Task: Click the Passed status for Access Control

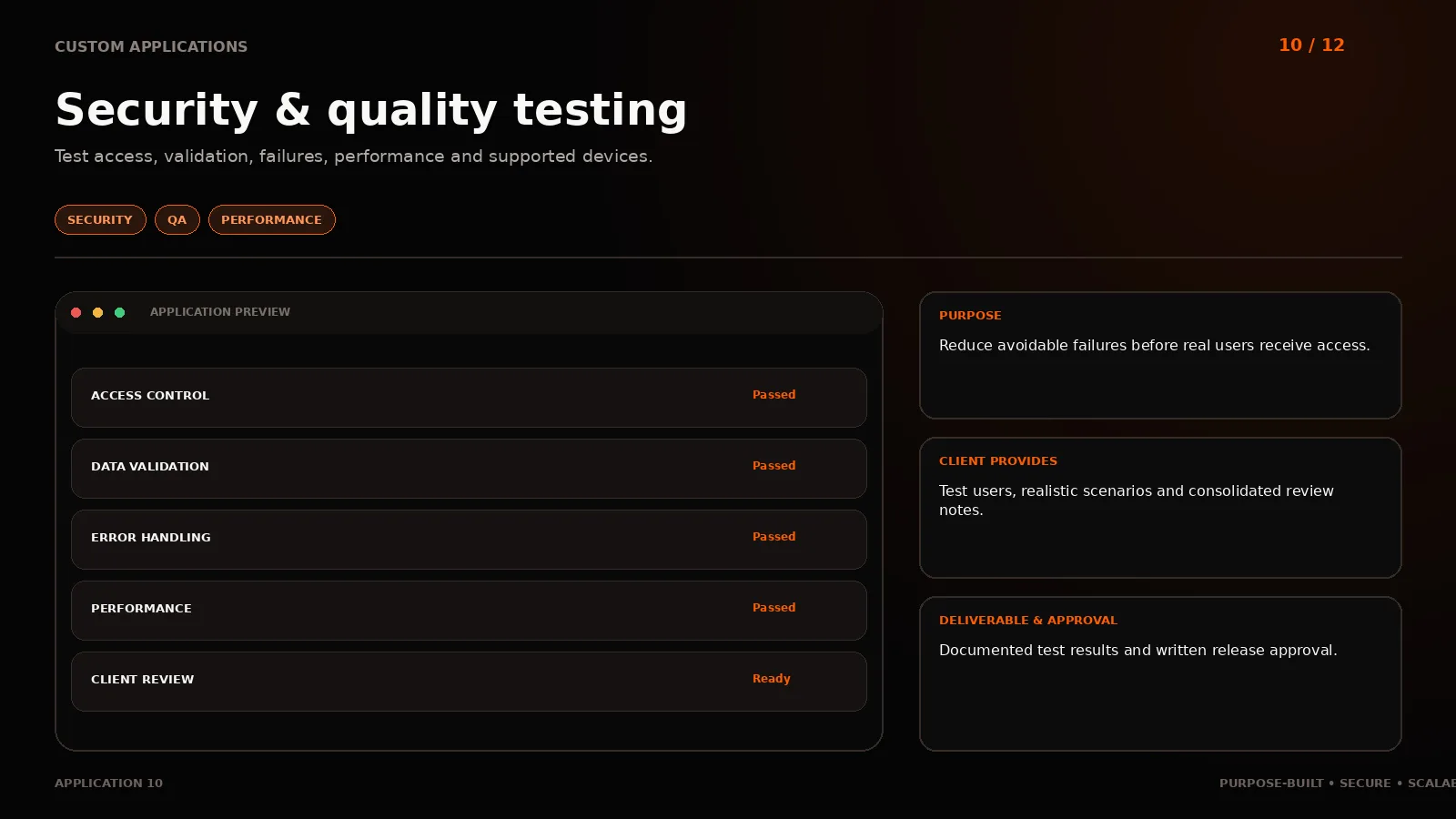Action: (774, 394)
